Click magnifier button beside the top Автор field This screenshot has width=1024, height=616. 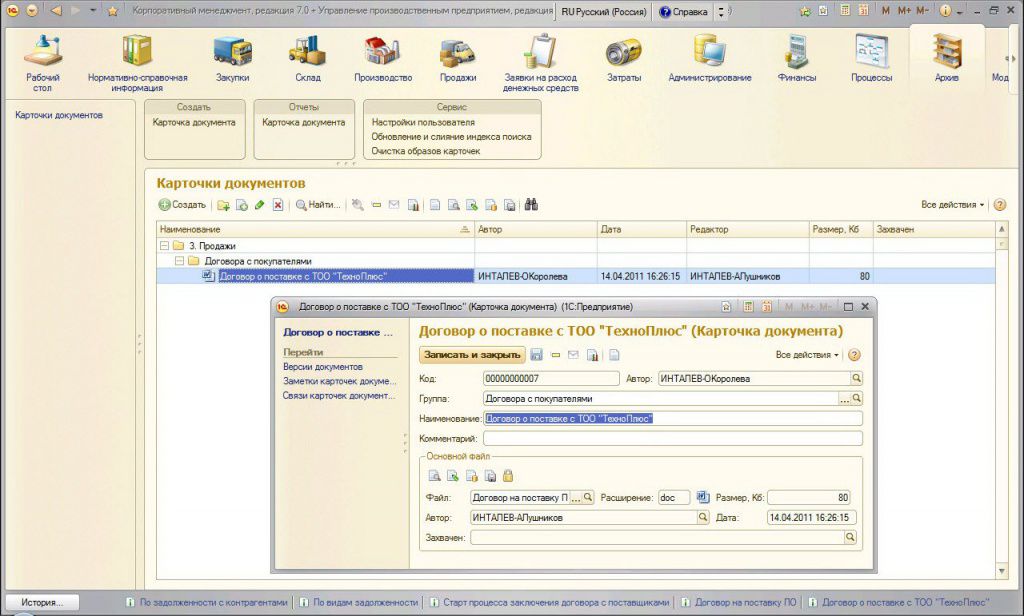[x=856, y=378]
